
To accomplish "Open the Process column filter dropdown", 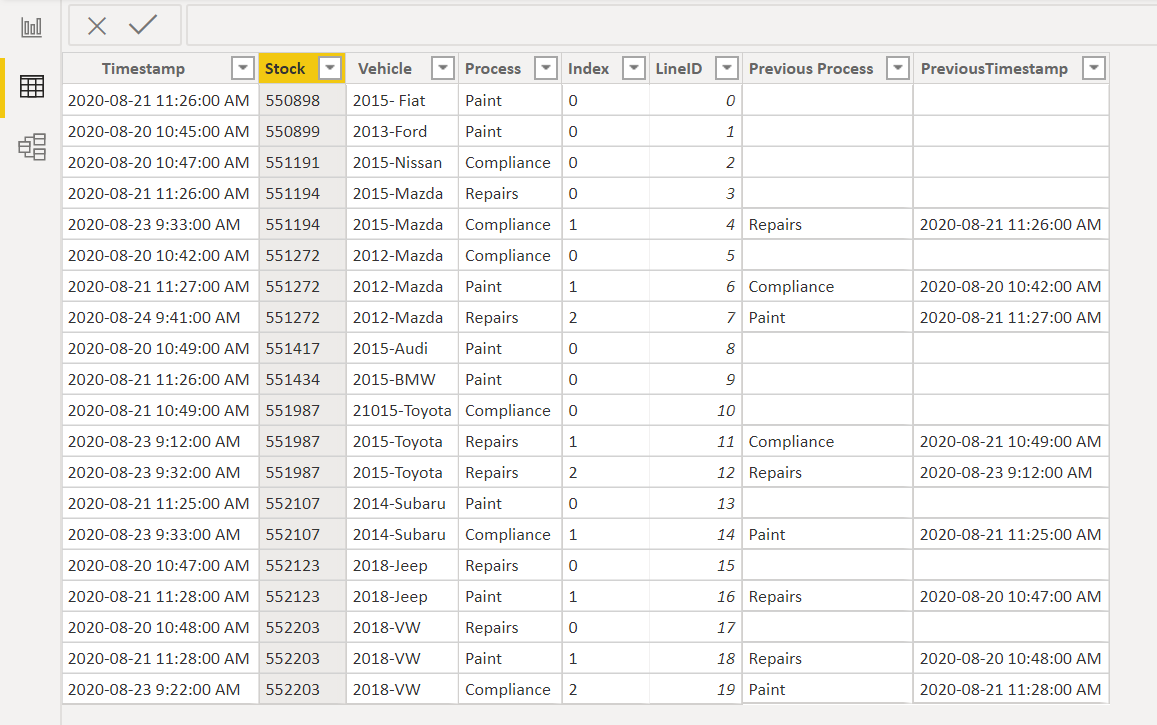I will point(545,68).
